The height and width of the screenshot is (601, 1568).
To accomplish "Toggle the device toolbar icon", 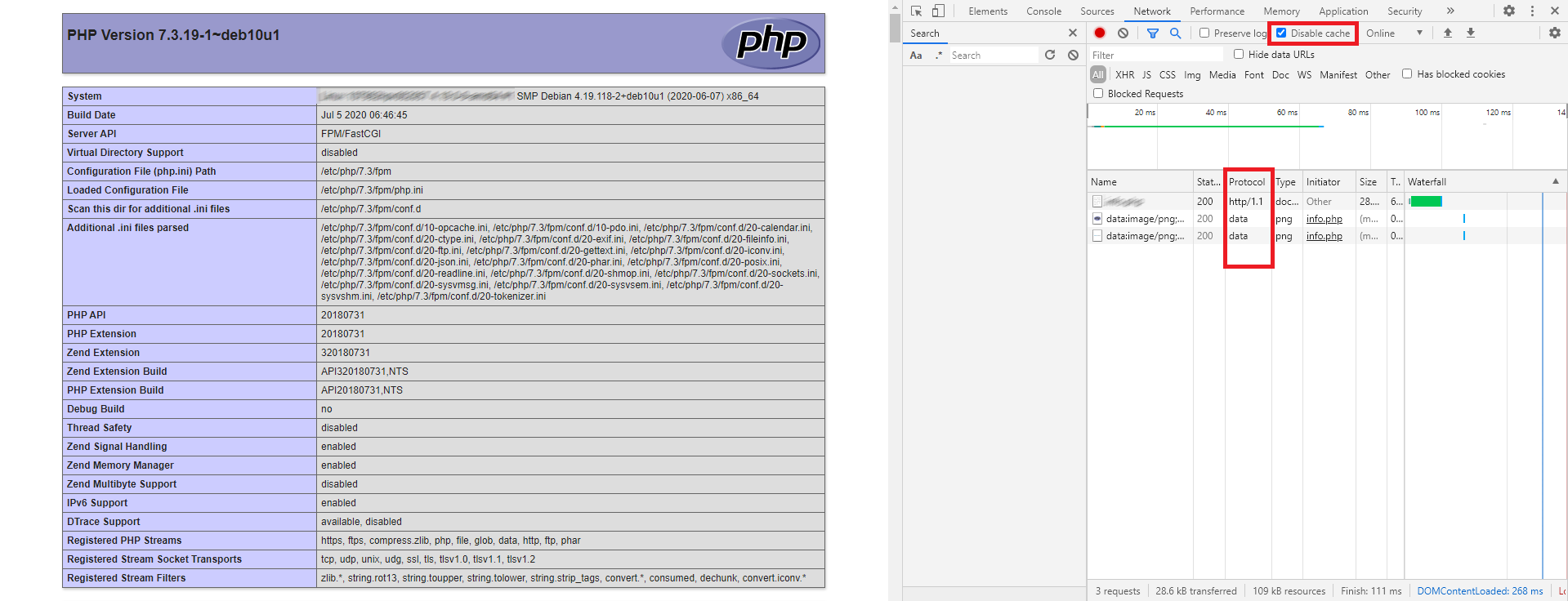I will 938,11.
